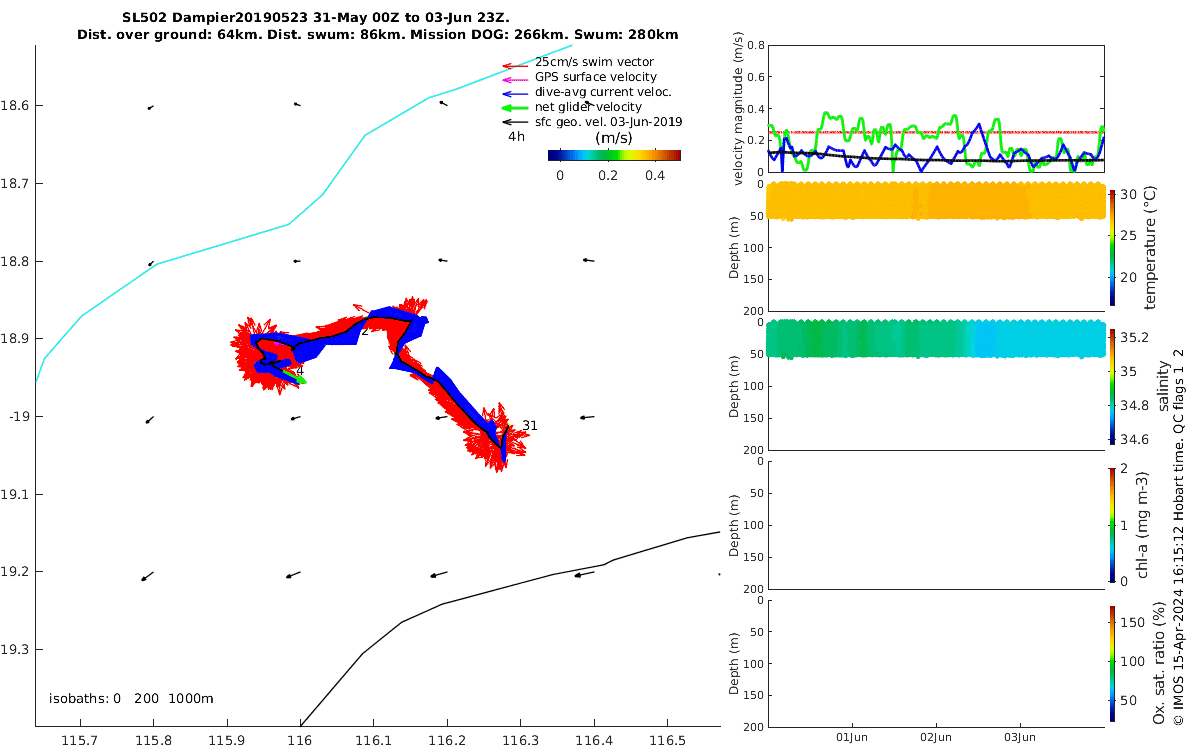Click the '01Jun' date axis label
Image resolution: width=1200 pixels, height=750 pixels.
[x=852, y=738]
